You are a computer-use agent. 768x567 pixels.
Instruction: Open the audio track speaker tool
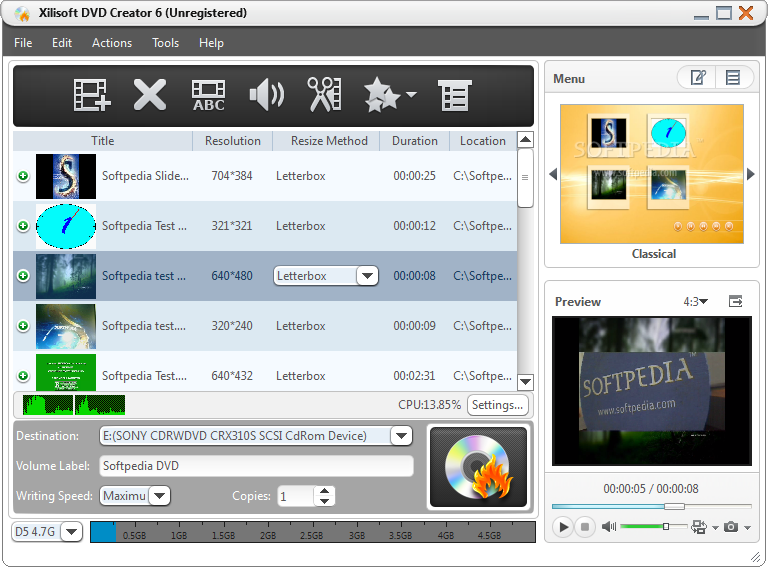[x=266, y=95]
